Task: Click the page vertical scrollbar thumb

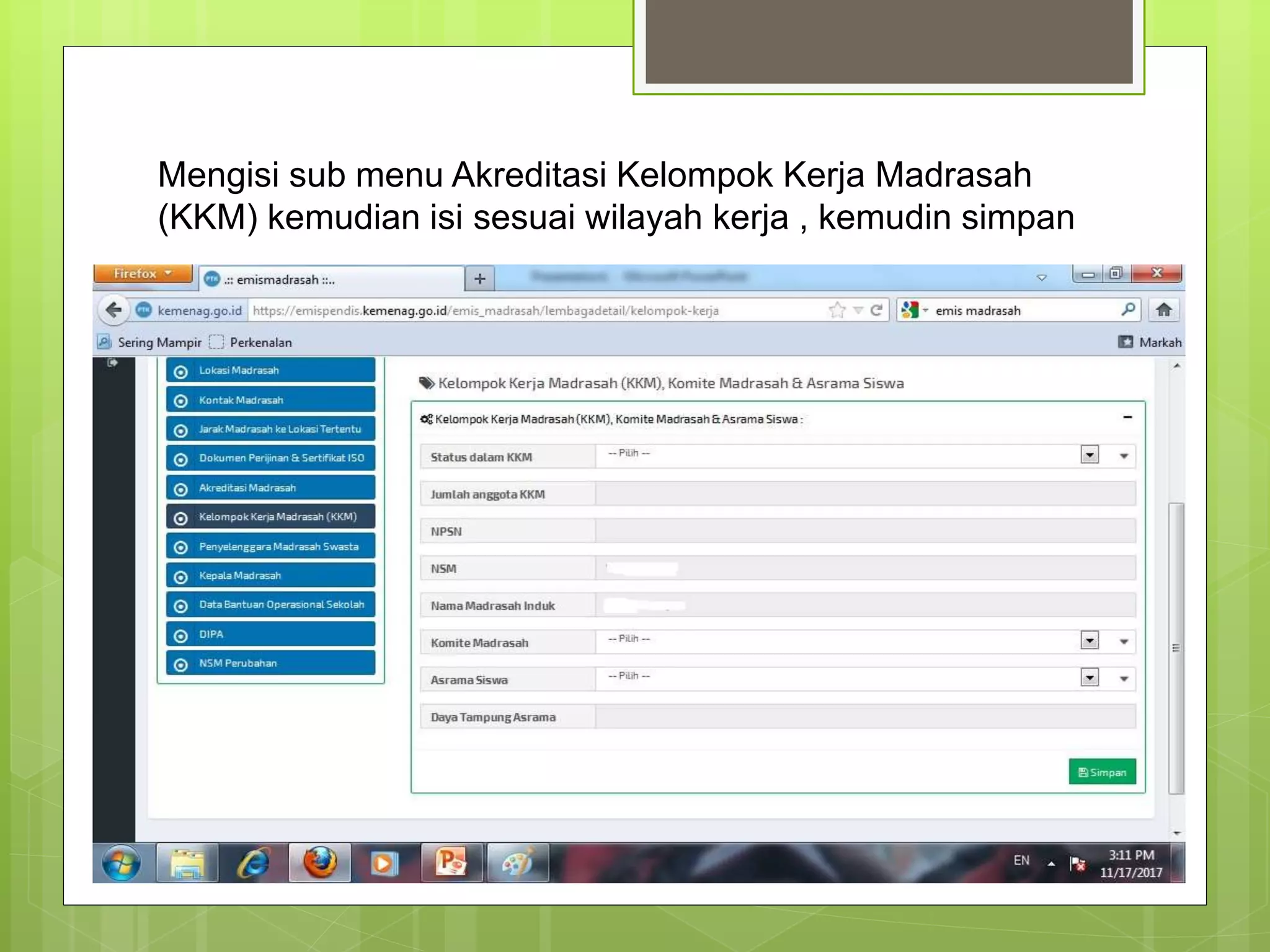Action: click(1176, 648)
